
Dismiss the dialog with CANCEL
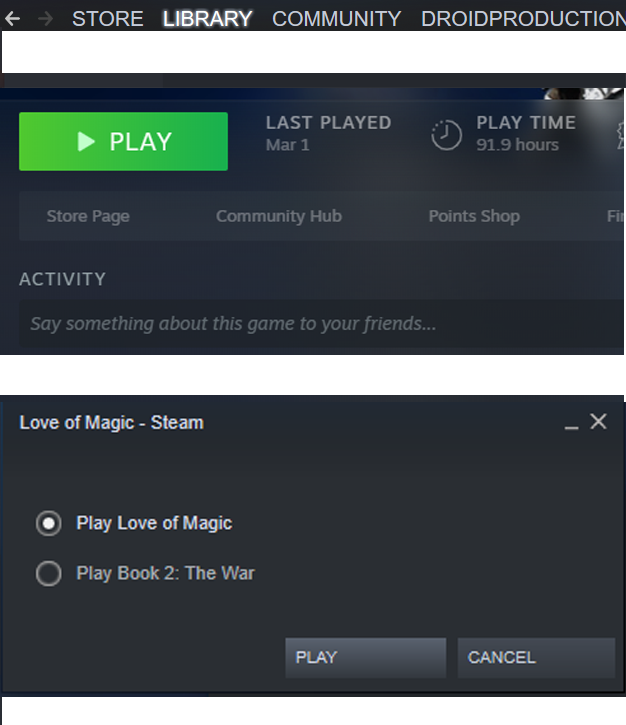pyautogui.click(x=536, y=657)
